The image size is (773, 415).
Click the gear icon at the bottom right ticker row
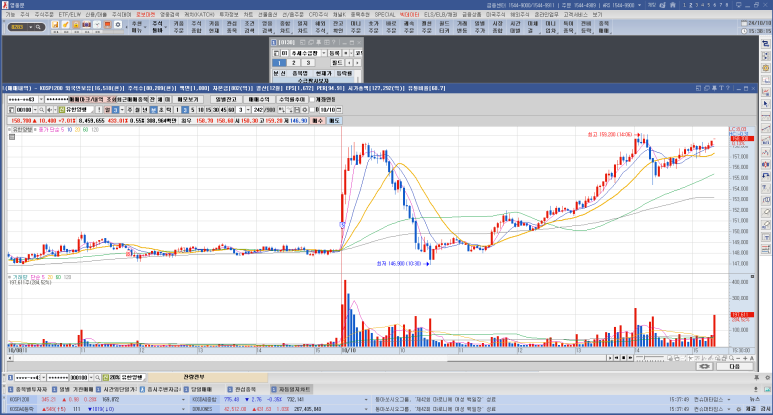tap(738, 409)
